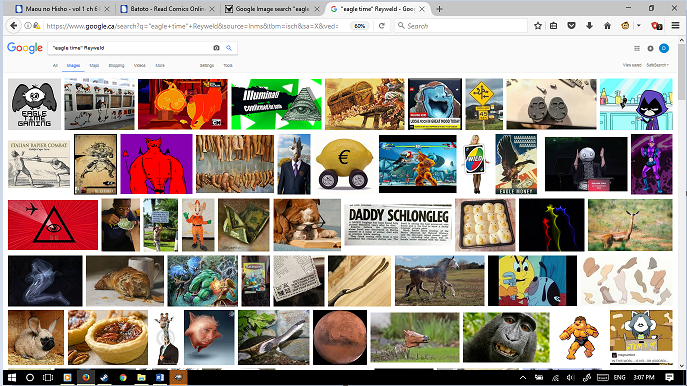This screenshot has height=386, width=687.
Task: Open the Google apps grid icon
Action: [637, 48]
